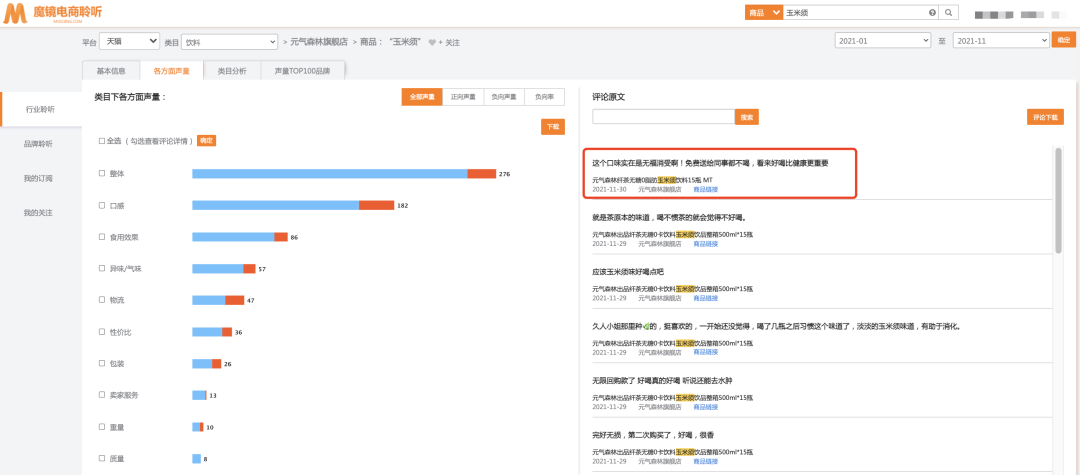The image size is (1080, 475).
Task: Check the 重量 checkbox
Action: (102, 427)
